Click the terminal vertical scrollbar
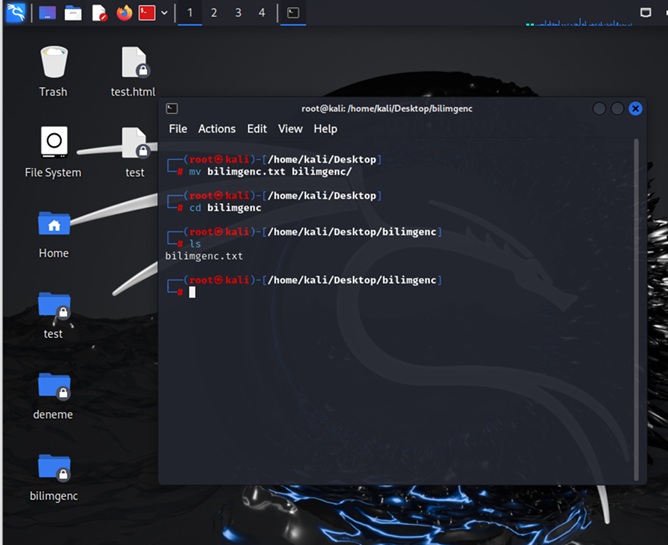The image size is (668, 545). coord(636,310)
